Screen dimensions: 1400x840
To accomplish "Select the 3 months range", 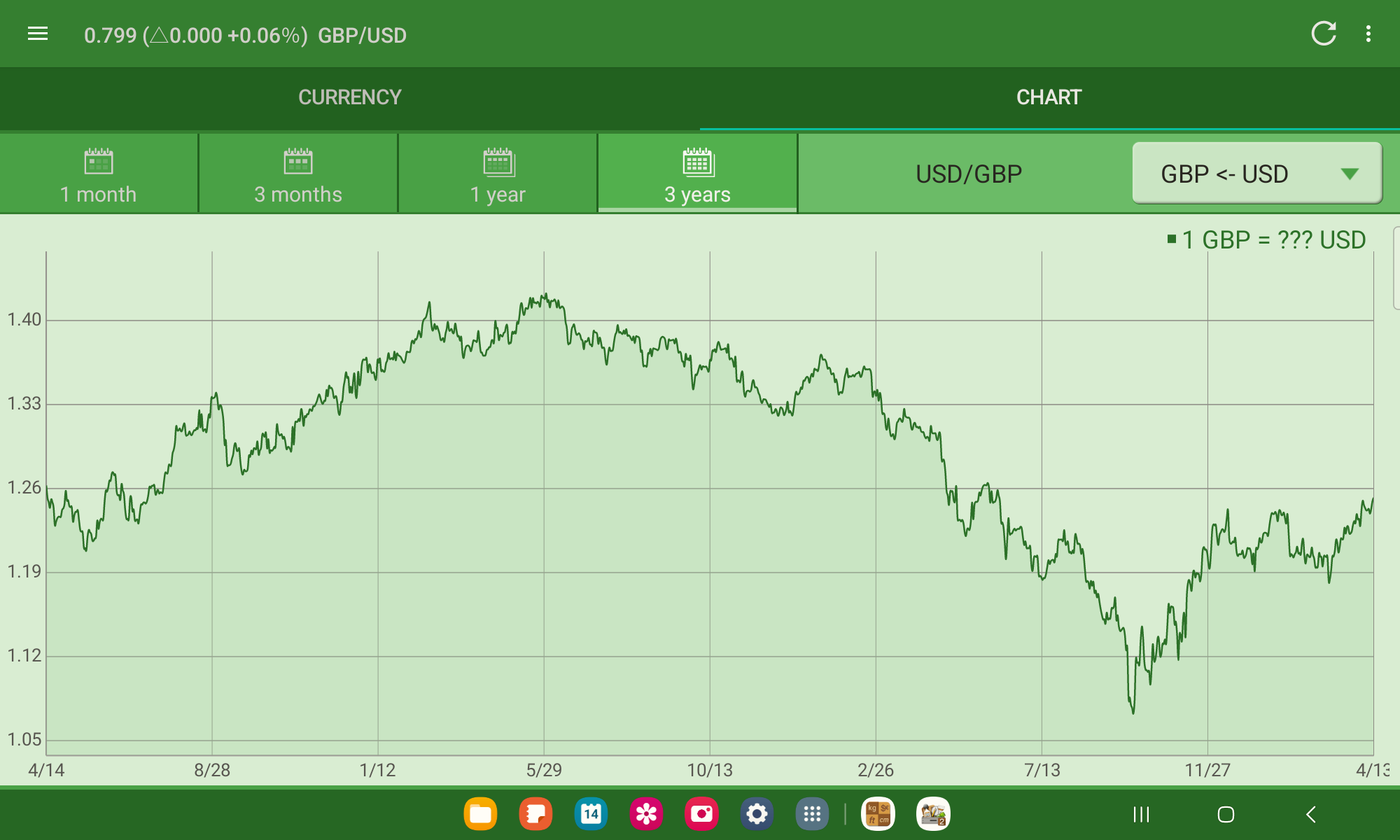I will (298, 175).
